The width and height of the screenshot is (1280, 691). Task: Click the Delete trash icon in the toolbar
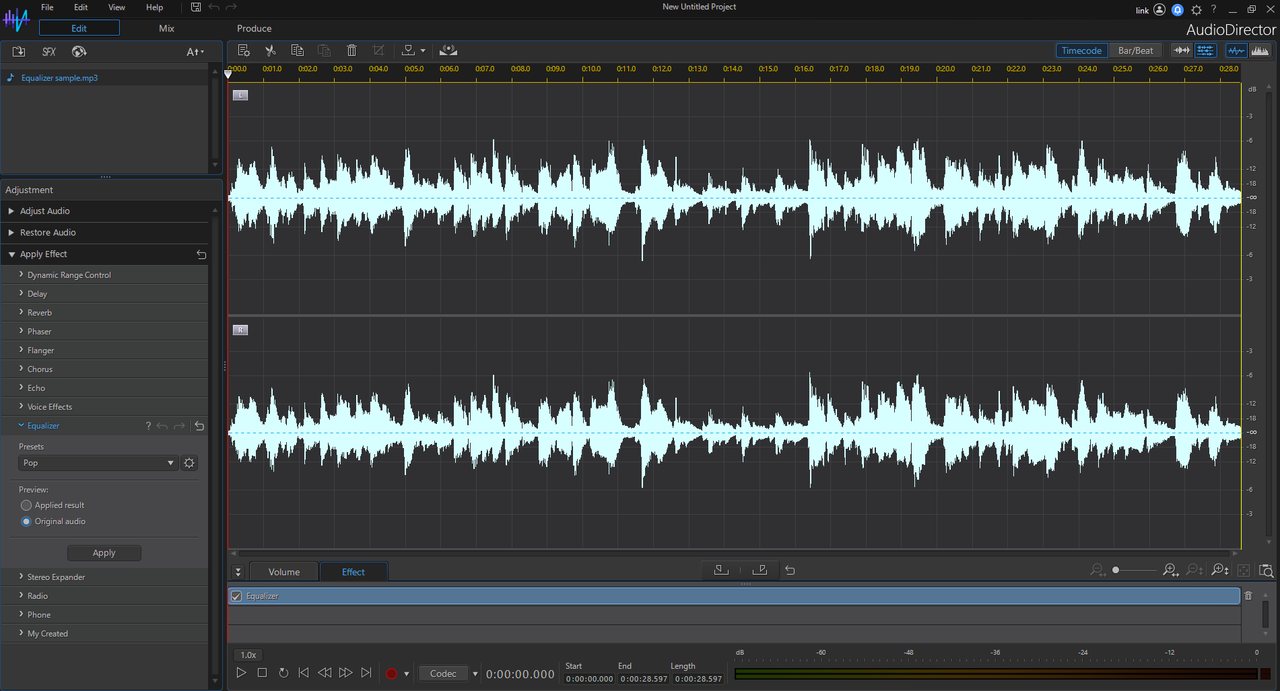point(351,50)
